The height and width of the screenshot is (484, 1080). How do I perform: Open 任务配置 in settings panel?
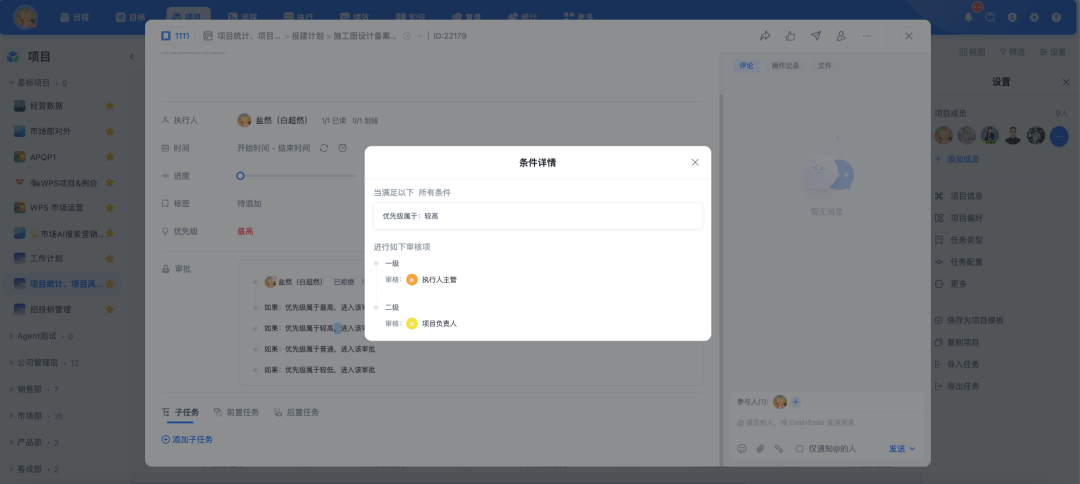tap(959, 262)
